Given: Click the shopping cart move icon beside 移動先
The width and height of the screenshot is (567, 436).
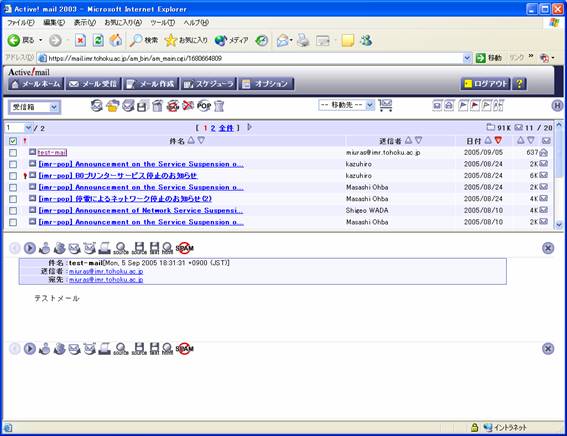Looking at the screenshot, I should (x=385, y=106).
